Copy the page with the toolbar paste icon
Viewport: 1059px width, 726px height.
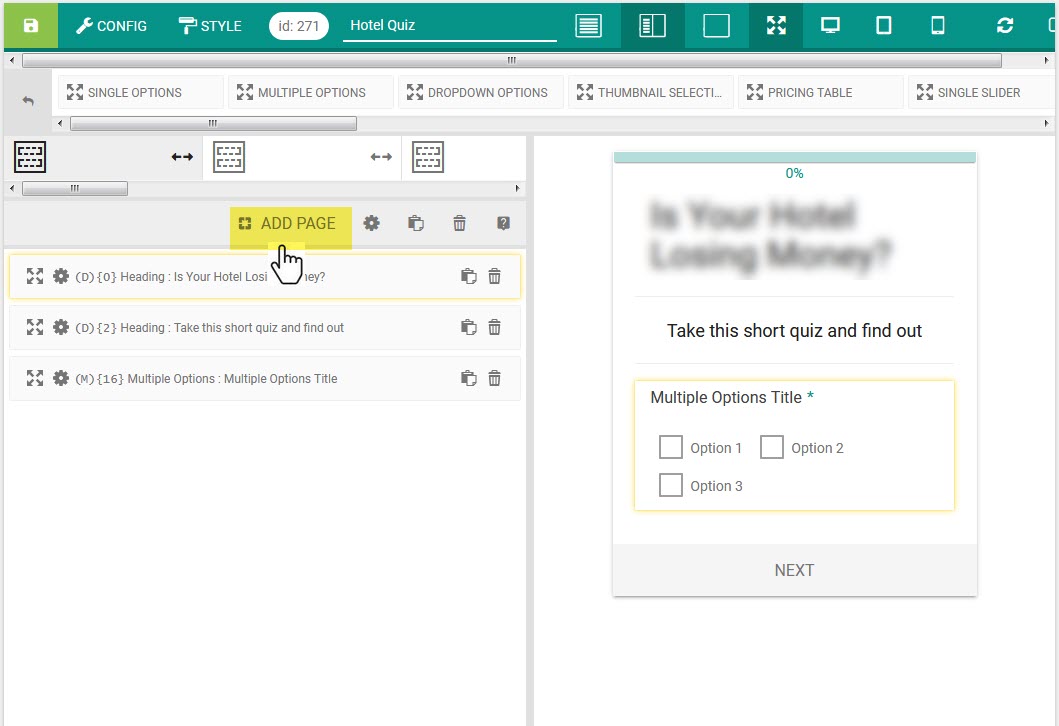[x=416, y=224]
